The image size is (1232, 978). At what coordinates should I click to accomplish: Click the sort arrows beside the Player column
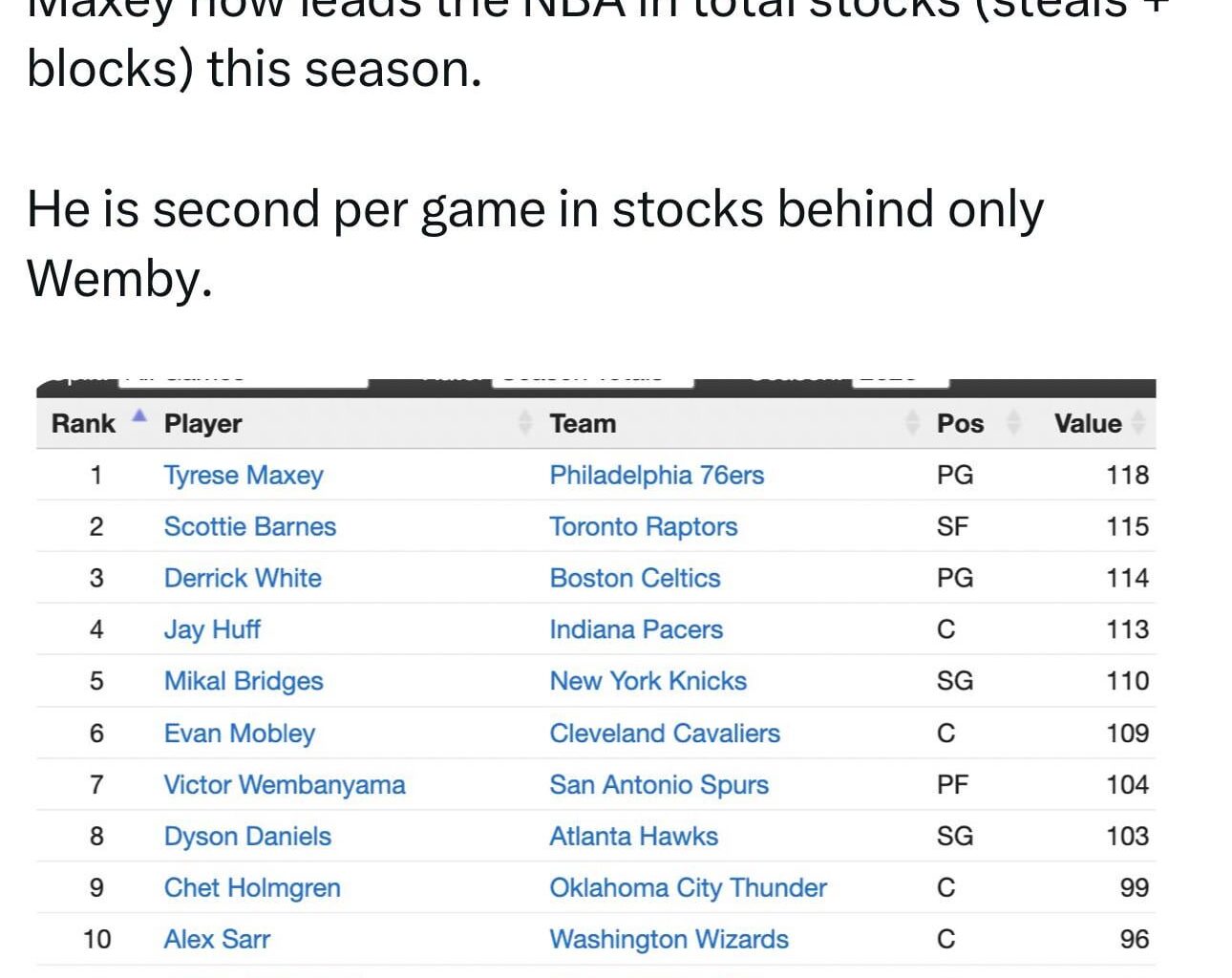click(525, 422)
